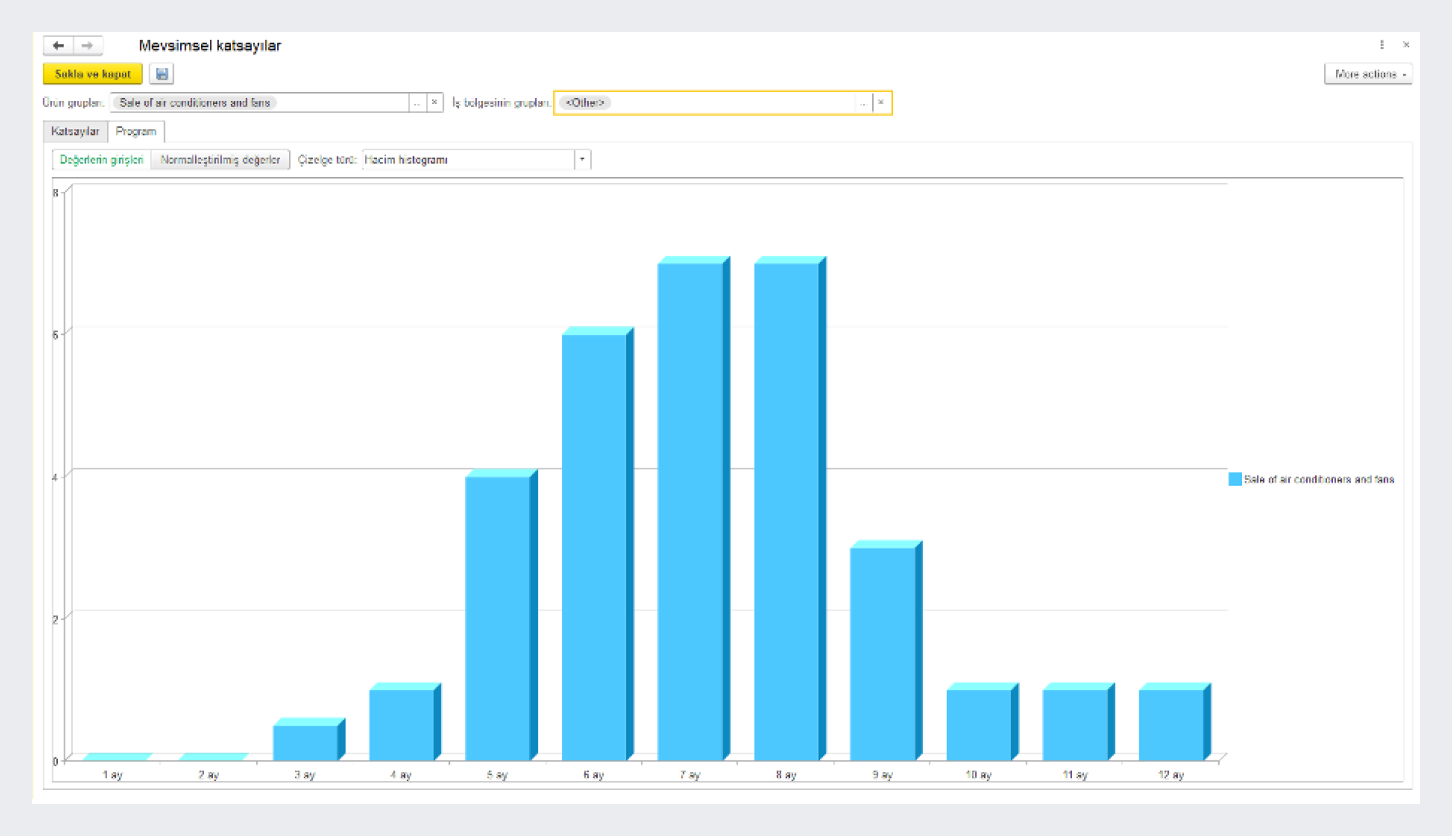Image resolution: width=1452 pixels, height=836 pixels.
Task: Select the 7 ay bar in chart
Action: point(690,510)
